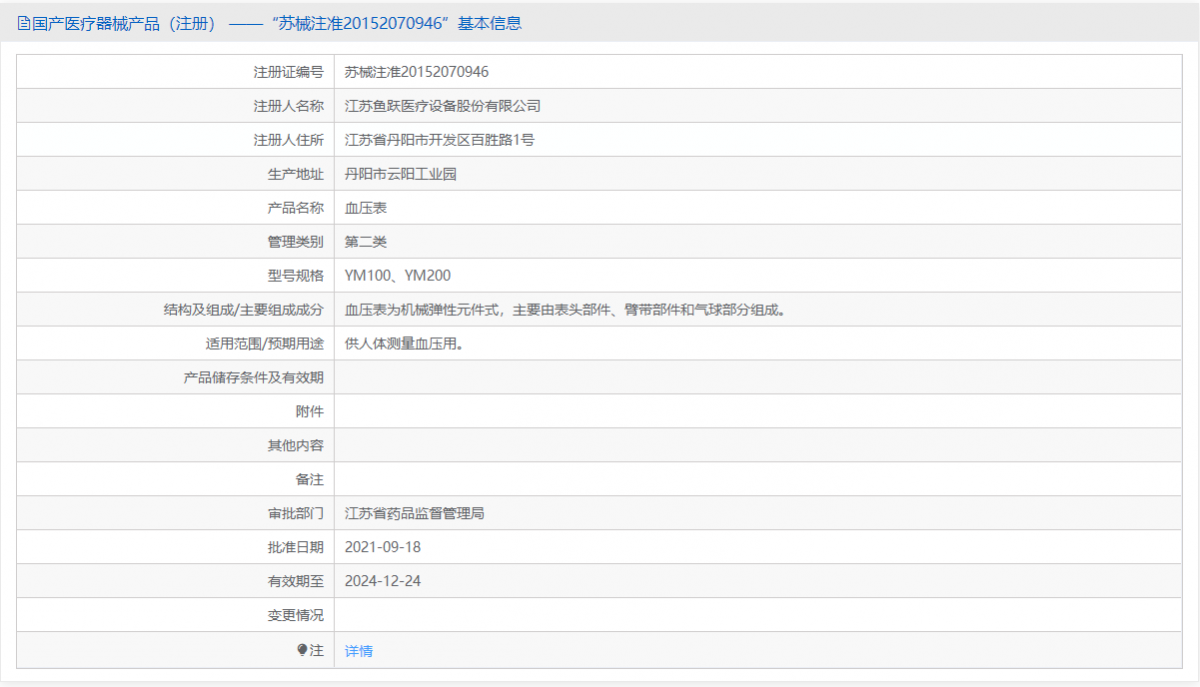Click the 注册人住所 label
The height and width of the screenshot is (687, 1200).
coord(289,140)
